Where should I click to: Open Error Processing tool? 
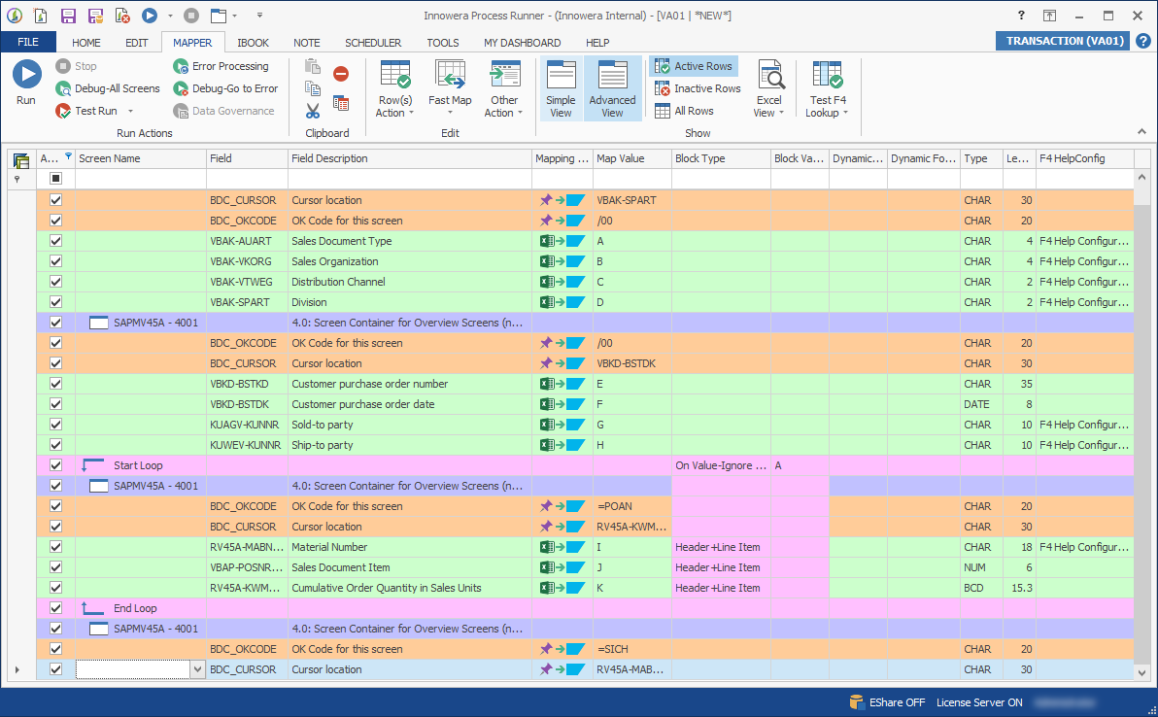(181, 66)
